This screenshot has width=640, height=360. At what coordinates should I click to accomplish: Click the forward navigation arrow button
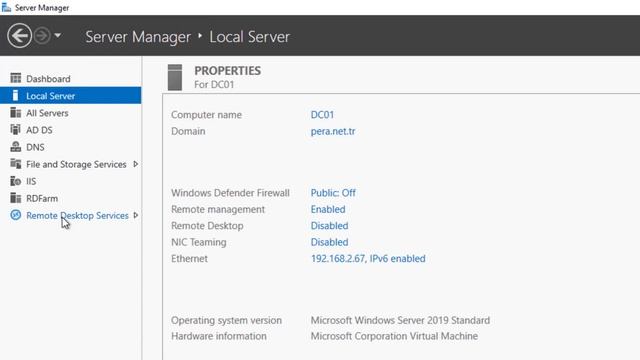(x=42, y=36)
